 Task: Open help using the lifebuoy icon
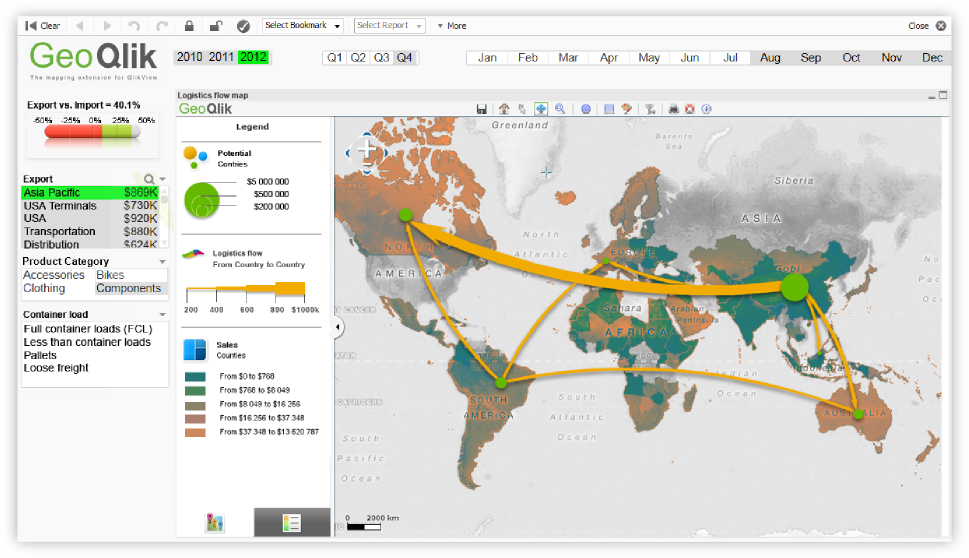coord(690,109)
